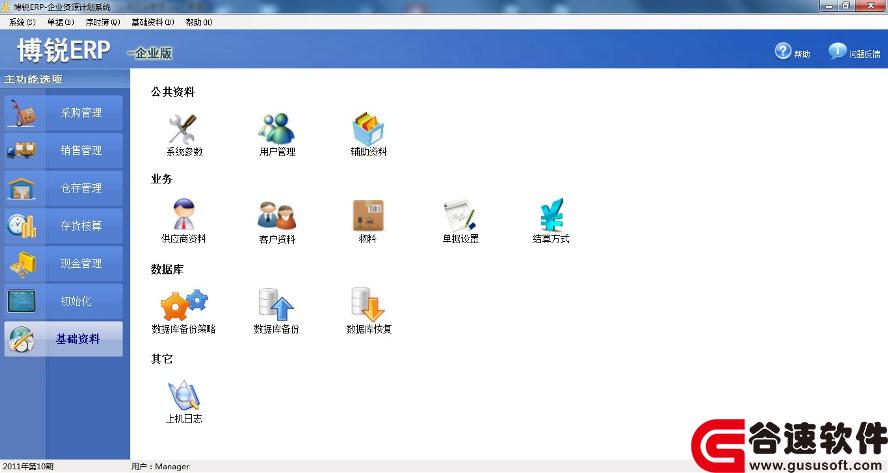888x473 pixels.
Task: Click the 企业版 edition label
Action: point(152,53)
